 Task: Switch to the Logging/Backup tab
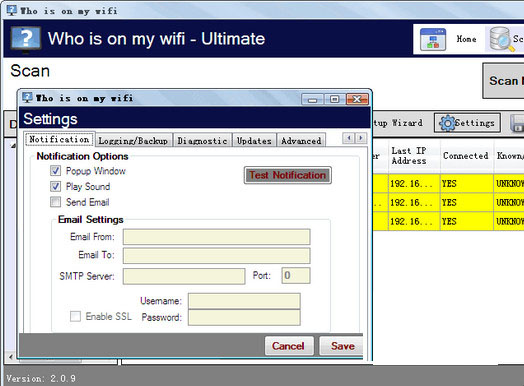click(133, 141)
